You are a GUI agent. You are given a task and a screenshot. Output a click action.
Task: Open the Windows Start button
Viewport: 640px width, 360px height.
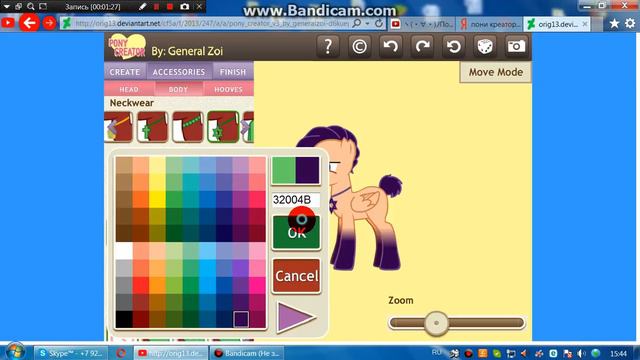(16, 352)
